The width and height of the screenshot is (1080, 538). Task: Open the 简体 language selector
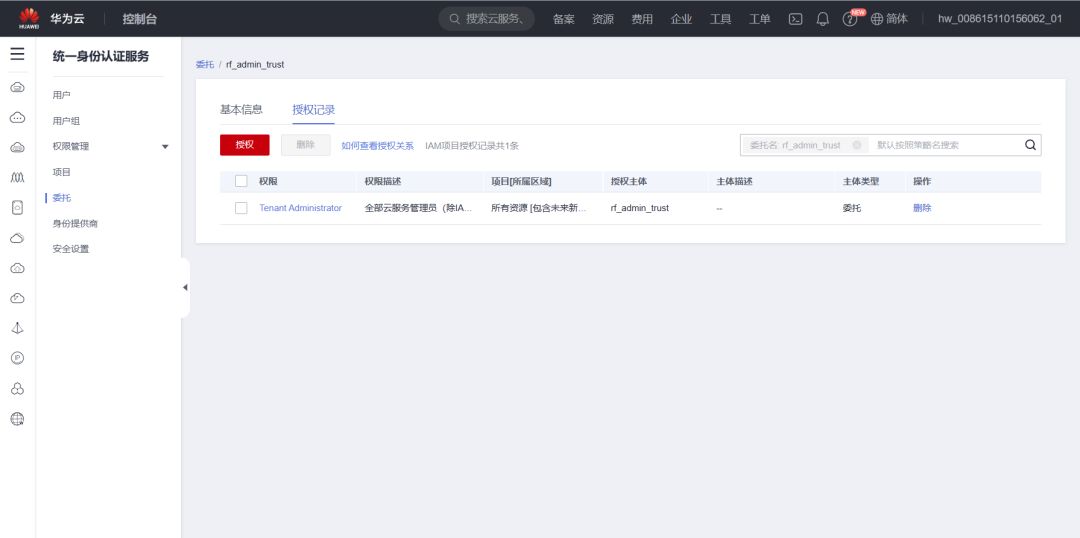point(889,19)
